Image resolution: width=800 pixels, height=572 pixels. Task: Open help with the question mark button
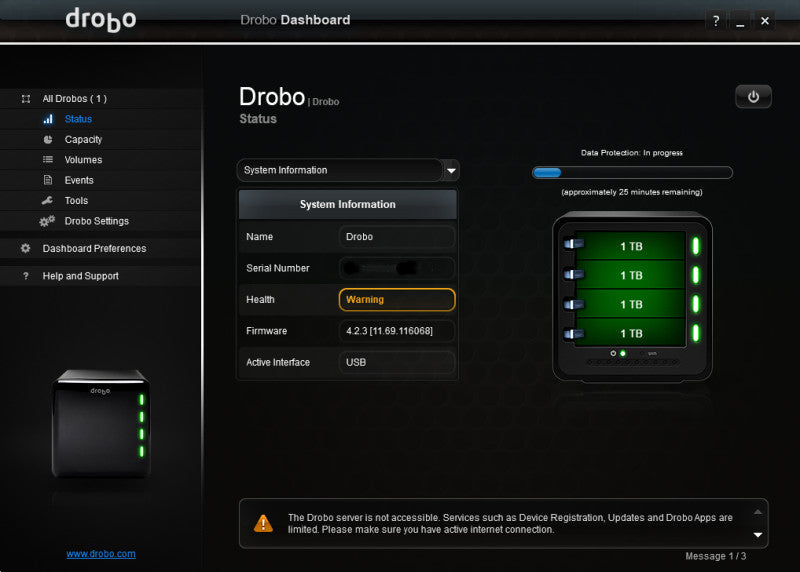tap(716, 21)
